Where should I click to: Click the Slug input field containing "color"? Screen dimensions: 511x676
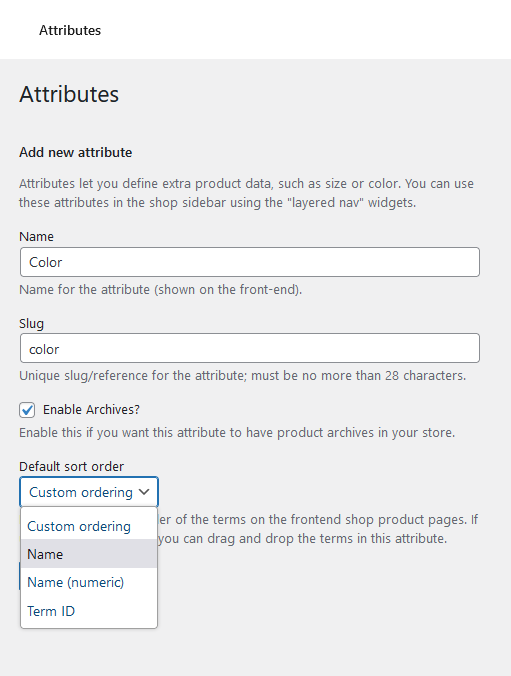pyautogui.click(x=250, y=348)
